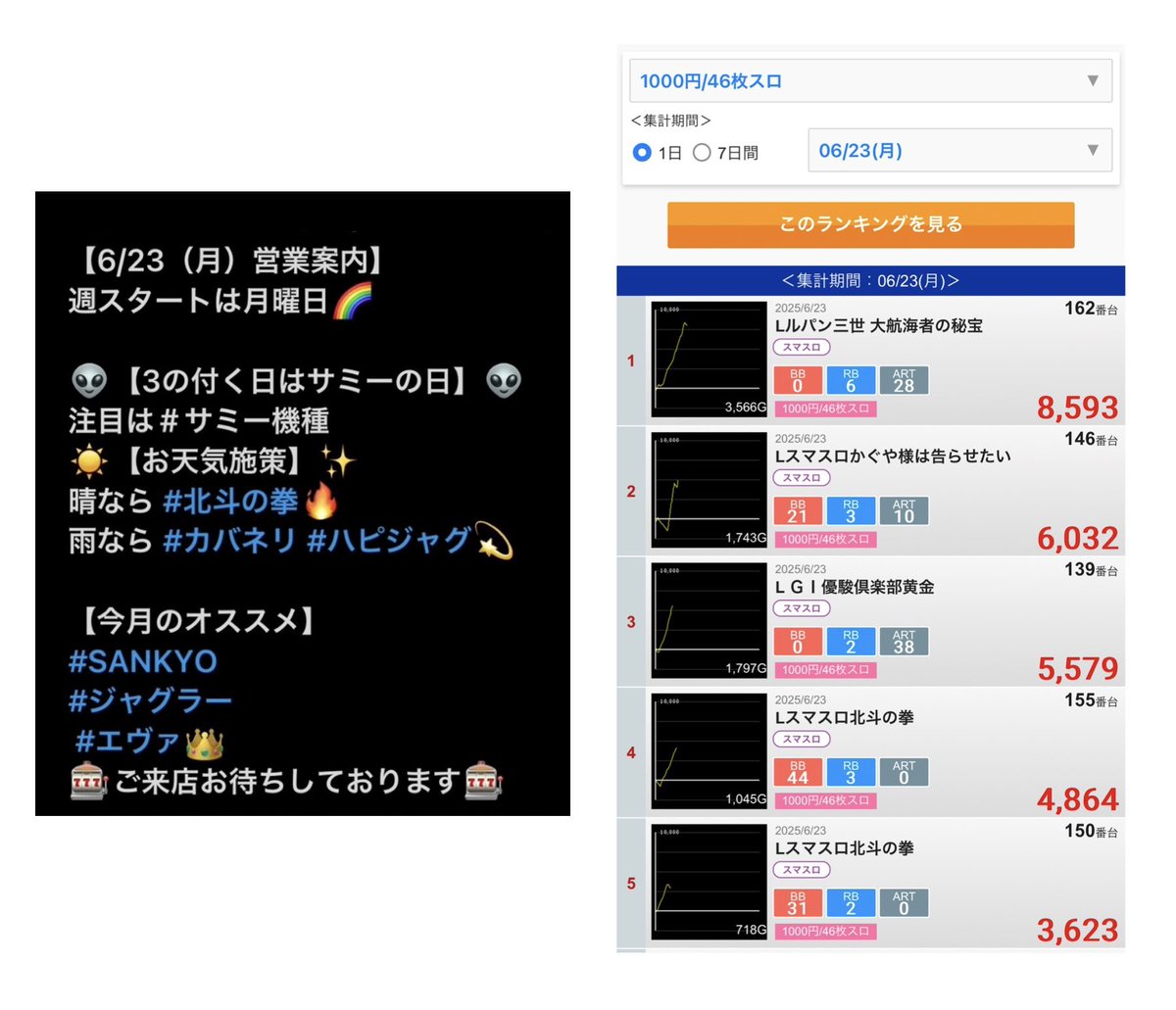The image size is (1176, 1010).
Task: Click the ＜集計期間：06/23(月)＞ header bar
Action: pyautogui.click(x=870, y=281)
